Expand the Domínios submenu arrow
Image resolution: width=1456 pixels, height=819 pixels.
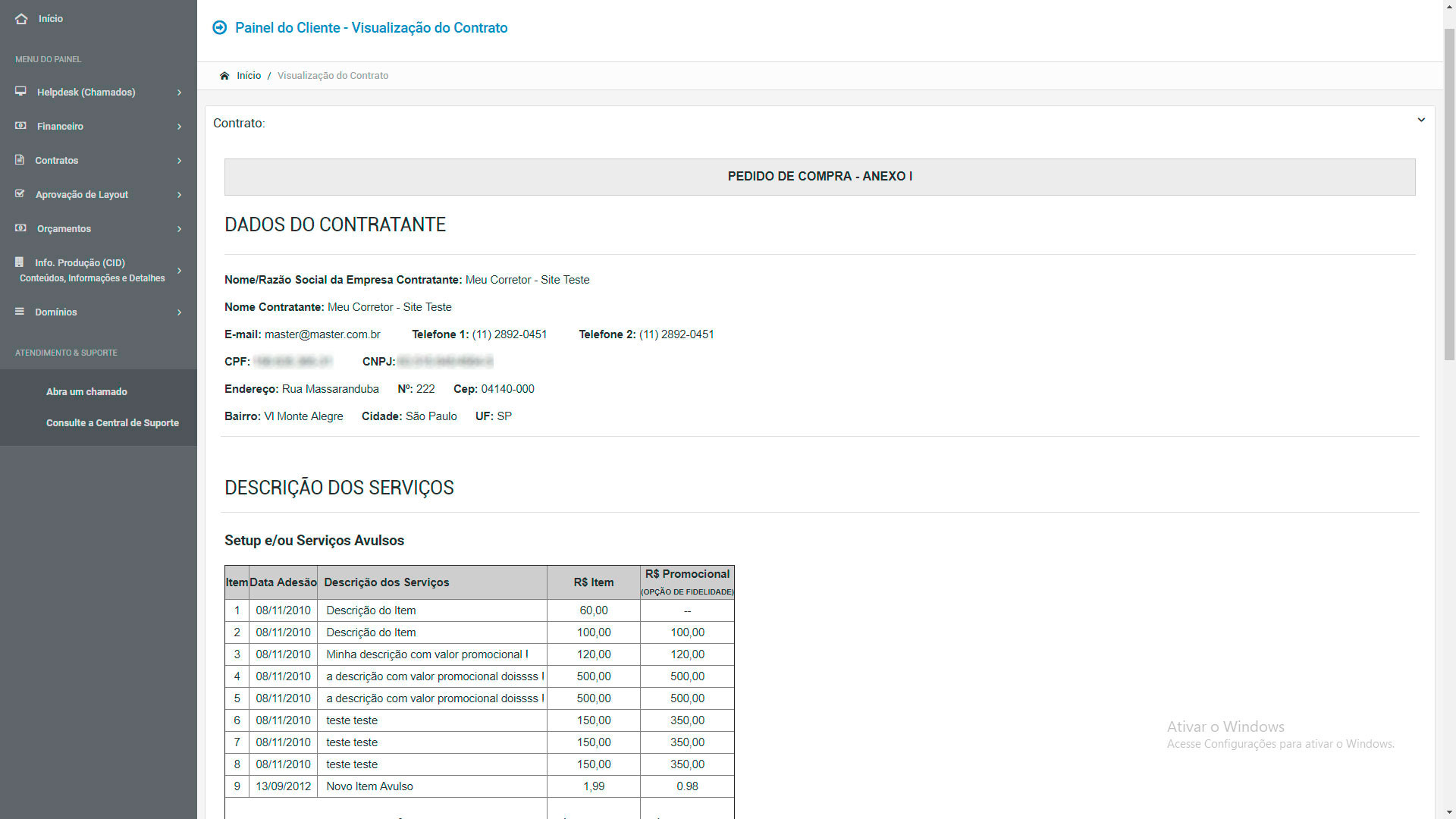click(x=180, y=312)
